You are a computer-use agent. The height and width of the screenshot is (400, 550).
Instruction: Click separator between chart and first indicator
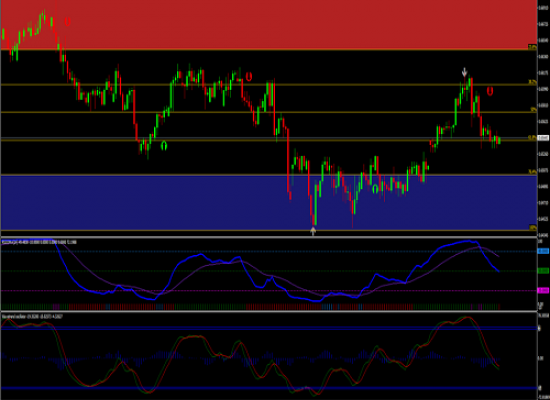269,238
